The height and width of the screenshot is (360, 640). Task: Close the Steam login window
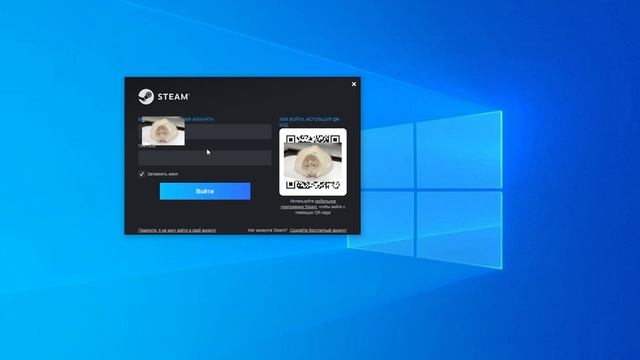coord(354,84)
